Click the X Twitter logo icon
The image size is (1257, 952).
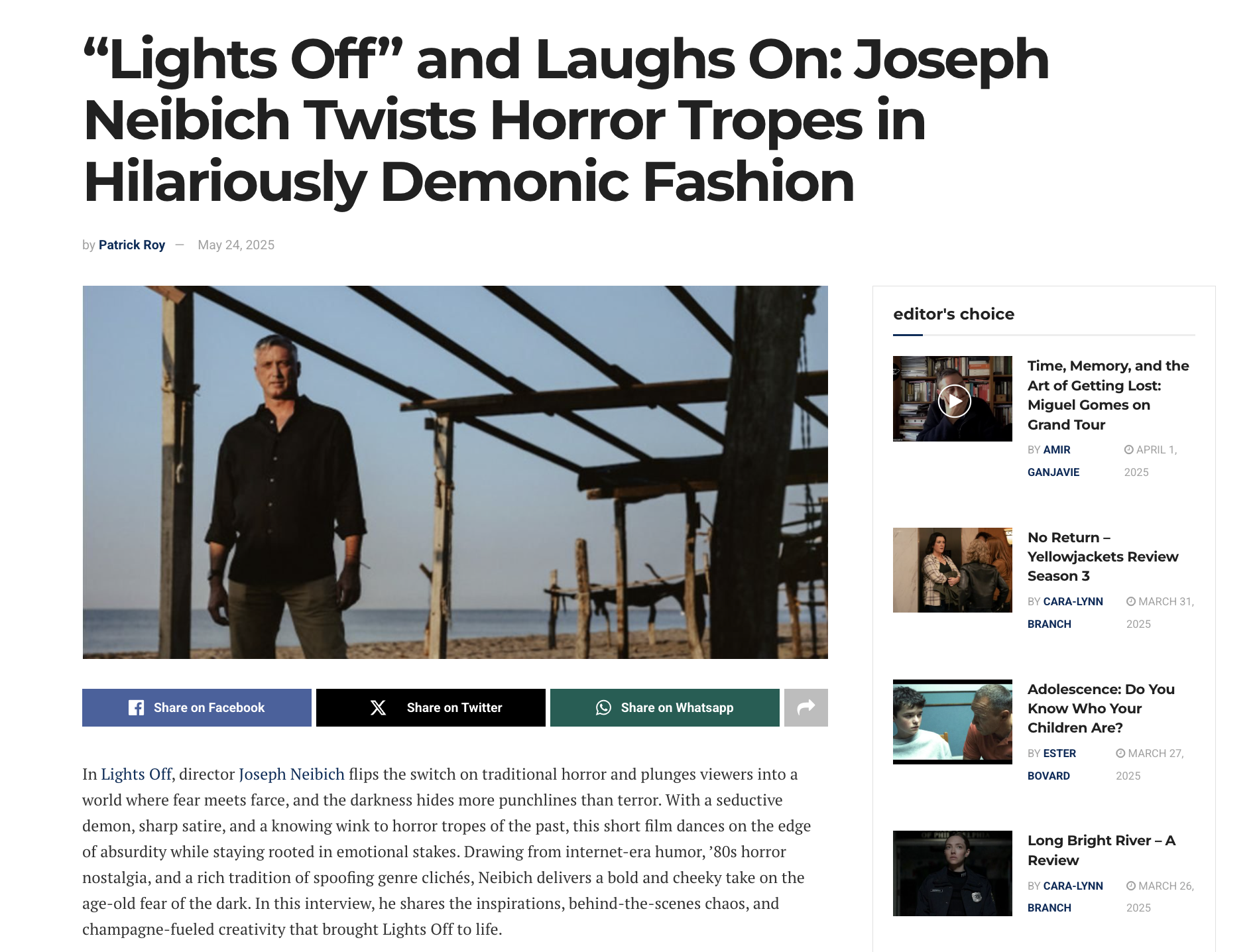378,707
